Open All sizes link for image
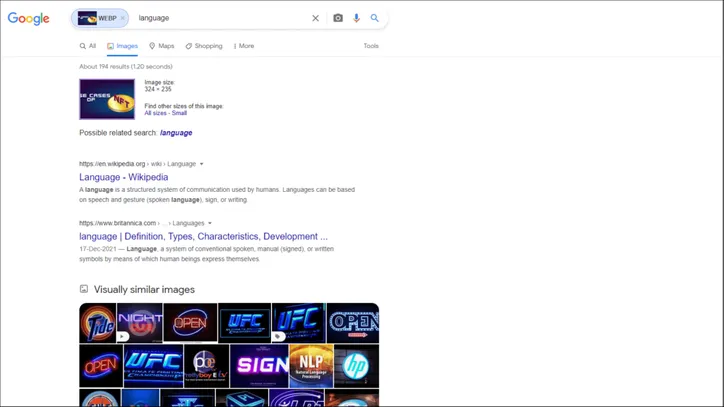Image resolution: width=724 pixels, height=407 pixels. pos(155,113)
